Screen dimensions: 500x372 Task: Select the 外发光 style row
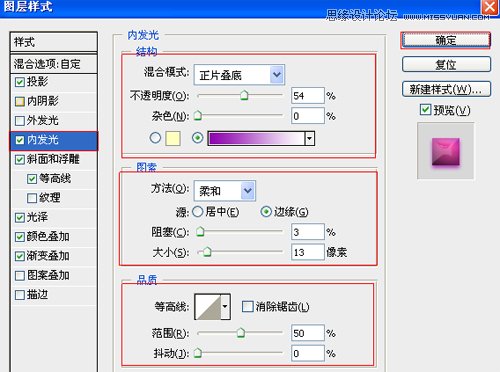(x=54, y=121)
